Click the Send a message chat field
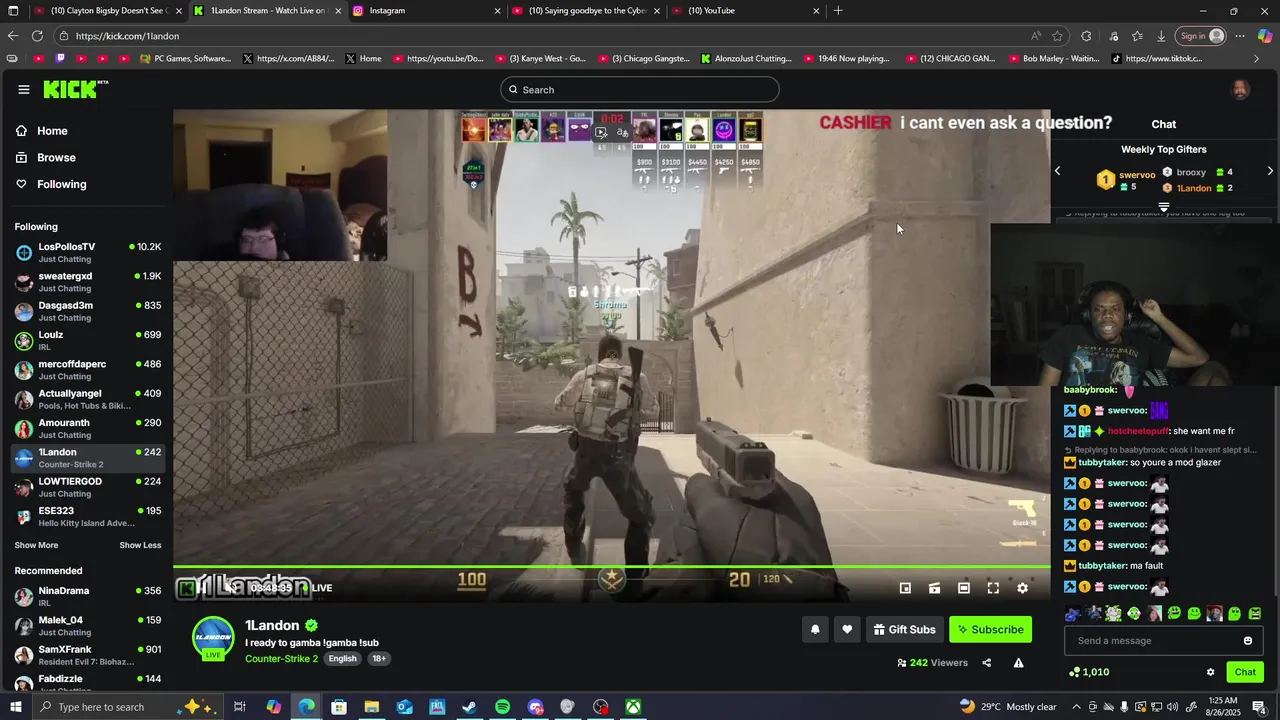The height and width of the screenshot is (720, 1280). (1162, 641)
